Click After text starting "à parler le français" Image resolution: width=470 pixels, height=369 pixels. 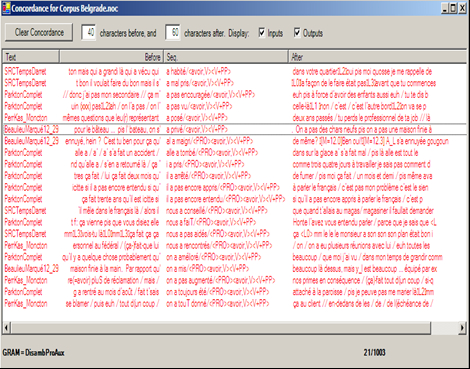pos(360,187)
